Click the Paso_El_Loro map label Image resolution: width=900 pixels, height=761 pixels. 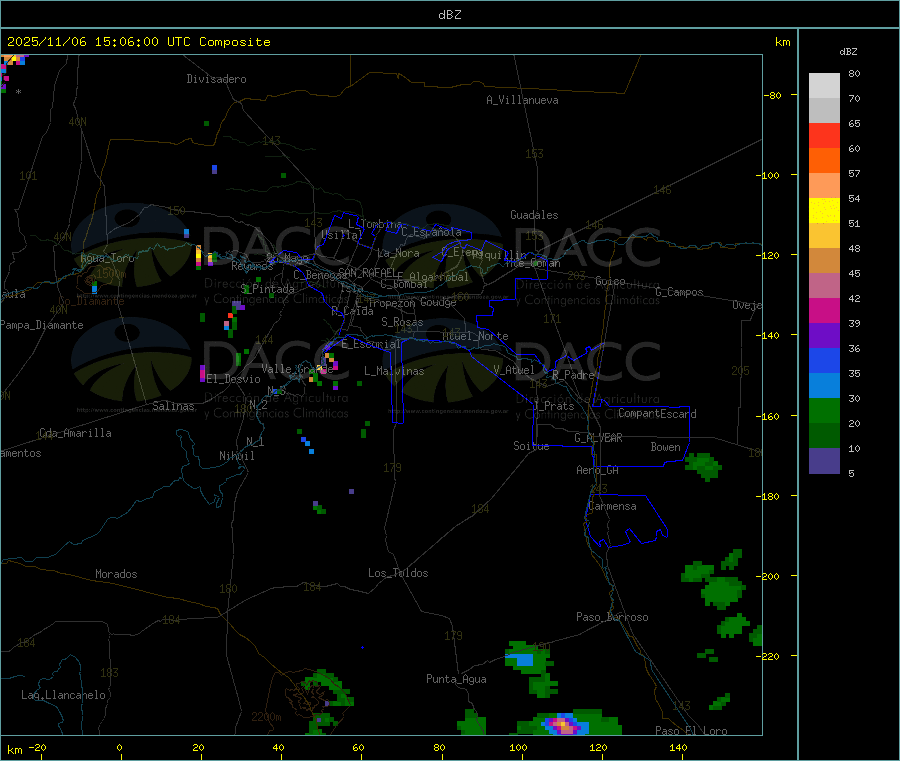click(691, 731)
